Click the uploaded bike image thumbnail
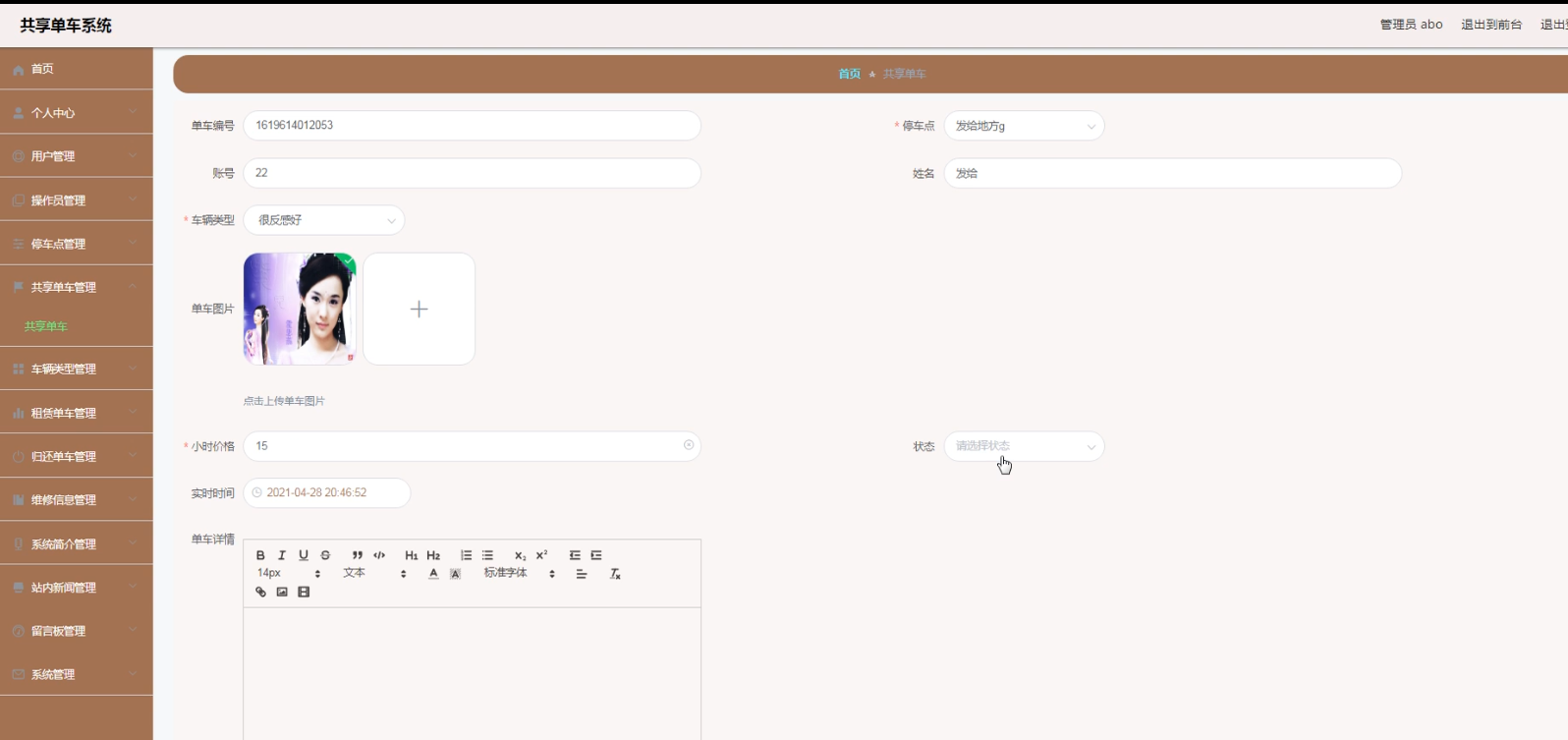Image resolution: width=1568 pixels, height=740 pixels. (x=300, y=309)
